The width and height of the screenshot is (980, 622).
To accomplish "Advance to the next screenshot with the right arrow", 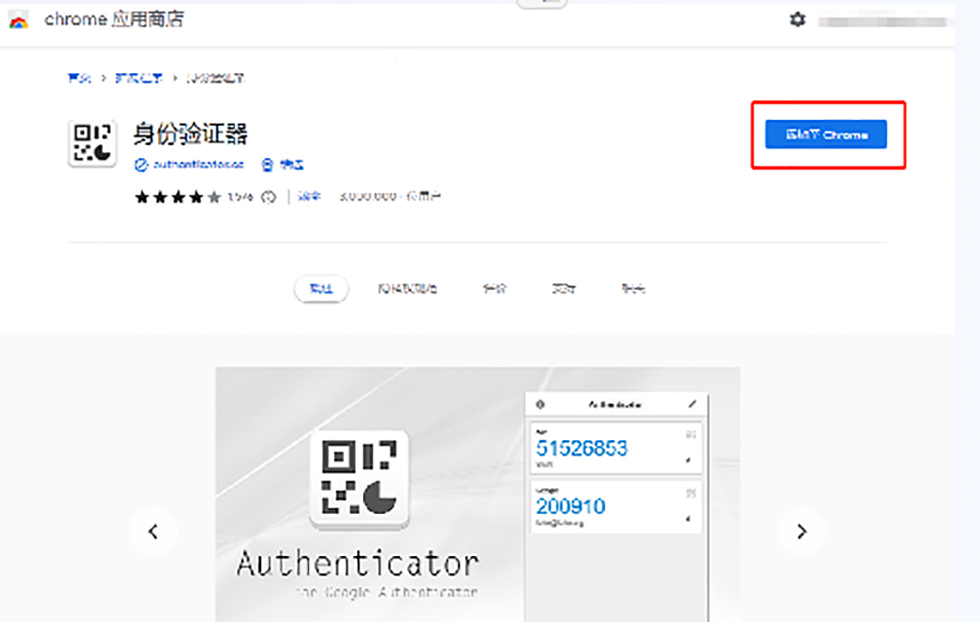I will tap(801, 531).
